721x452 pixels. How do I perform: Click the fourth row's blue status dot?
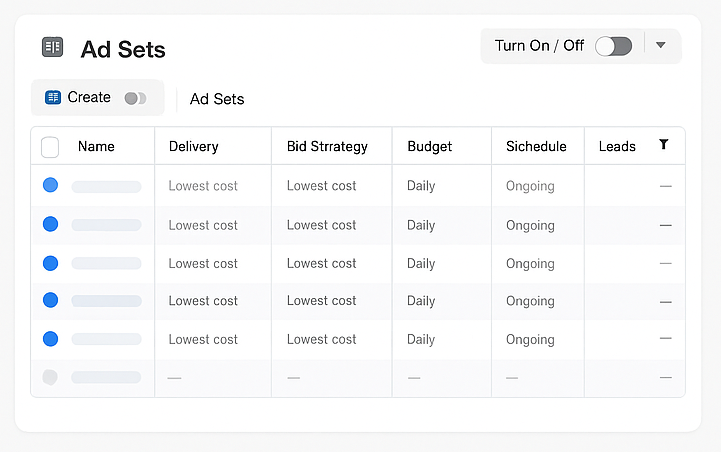[51, 300]
